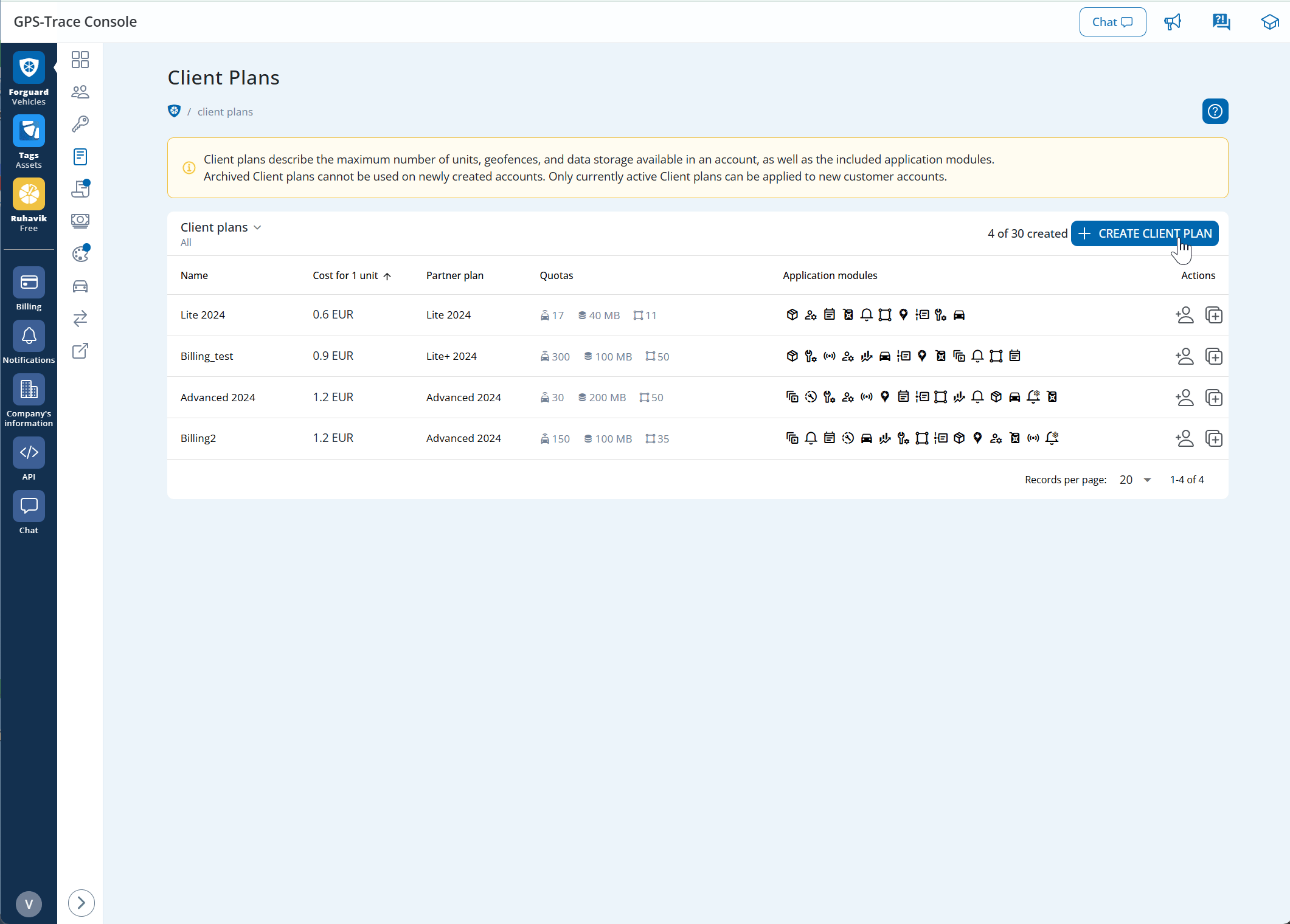
Task: Click the keys icon in secondary sidebar
Action: tap(80, 124)
